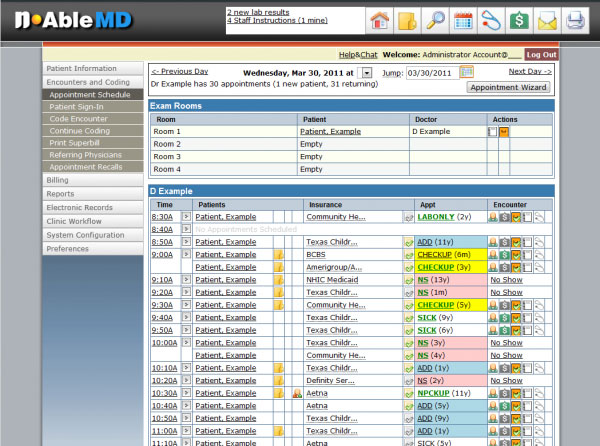
Task: Click the Log Out button
Action: [x=541, y=55]
